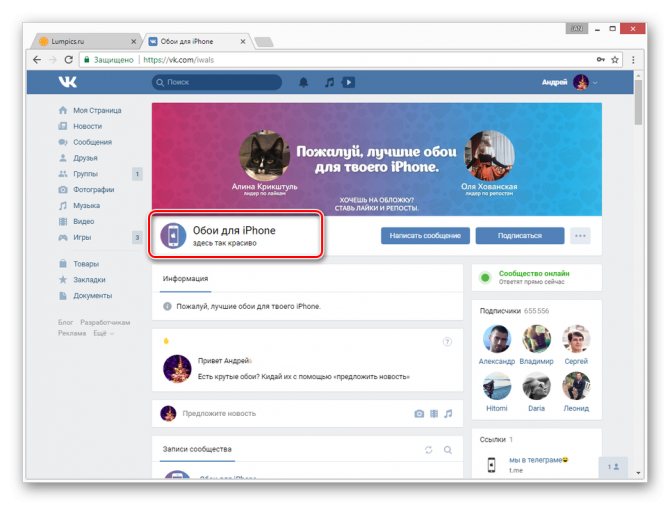
Task: Attach music icon in post box
Action: tap(448, 414)
